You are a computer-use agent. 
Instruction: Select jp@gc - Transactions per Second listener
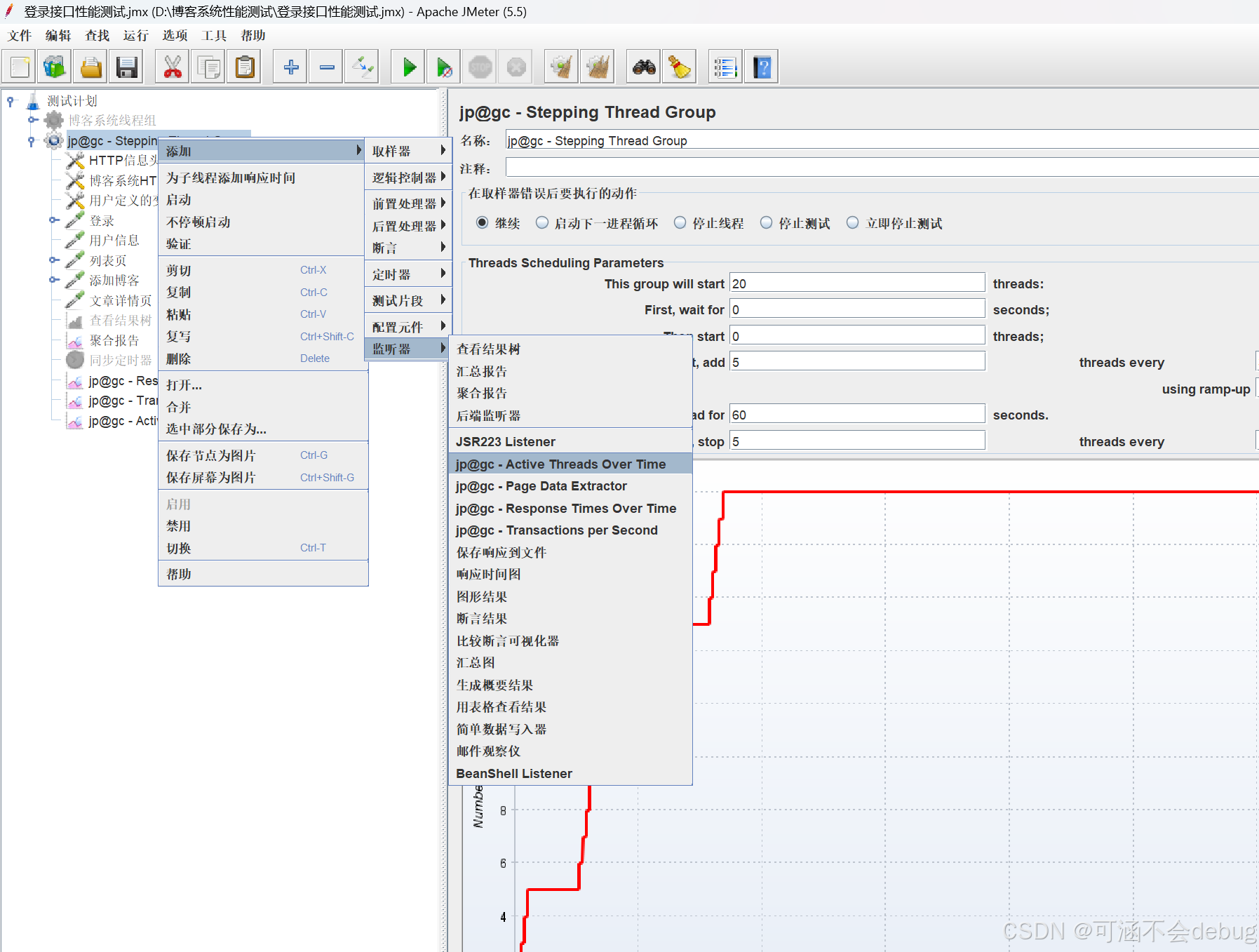coord(570,530)
